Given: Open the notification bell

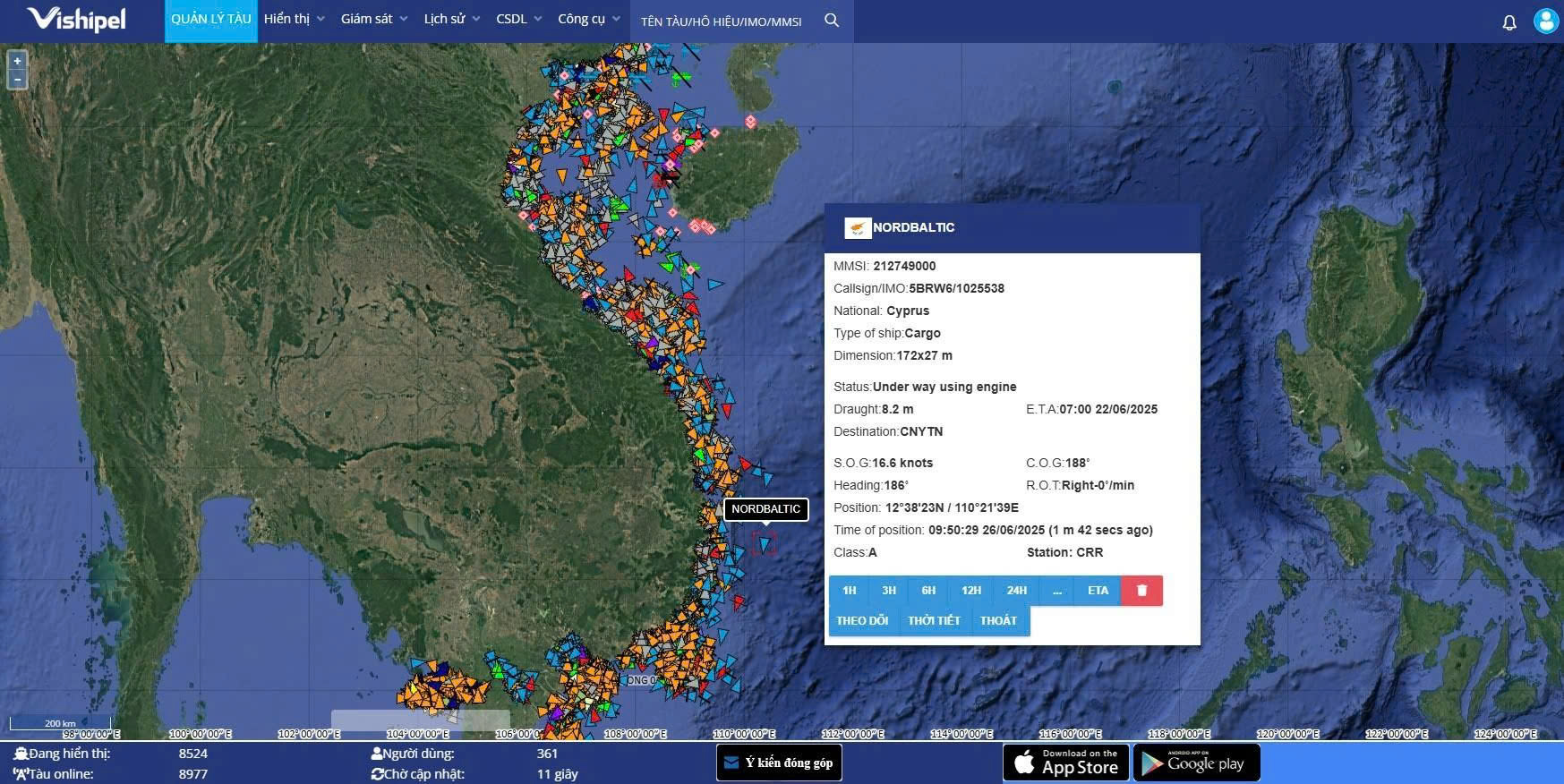Looking at the screenshot, I should [x=1509, y=22].
